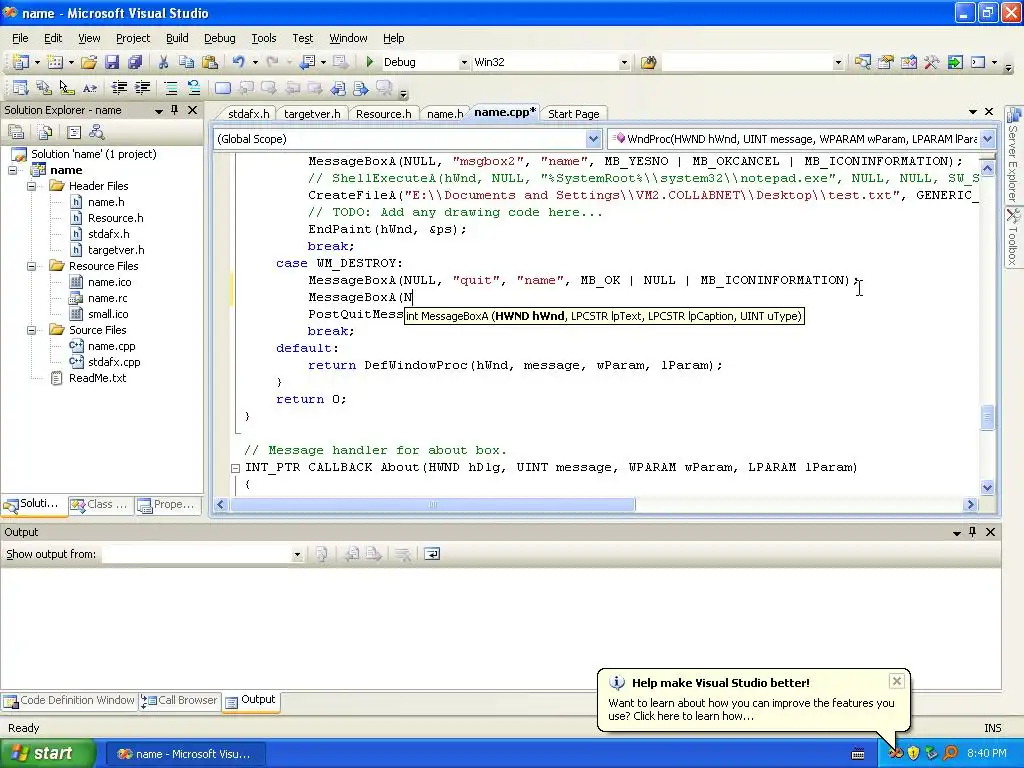Viewport: 1024px width, 768px height.
Task: Click the Find combo box input field
Action: (747, 63)
